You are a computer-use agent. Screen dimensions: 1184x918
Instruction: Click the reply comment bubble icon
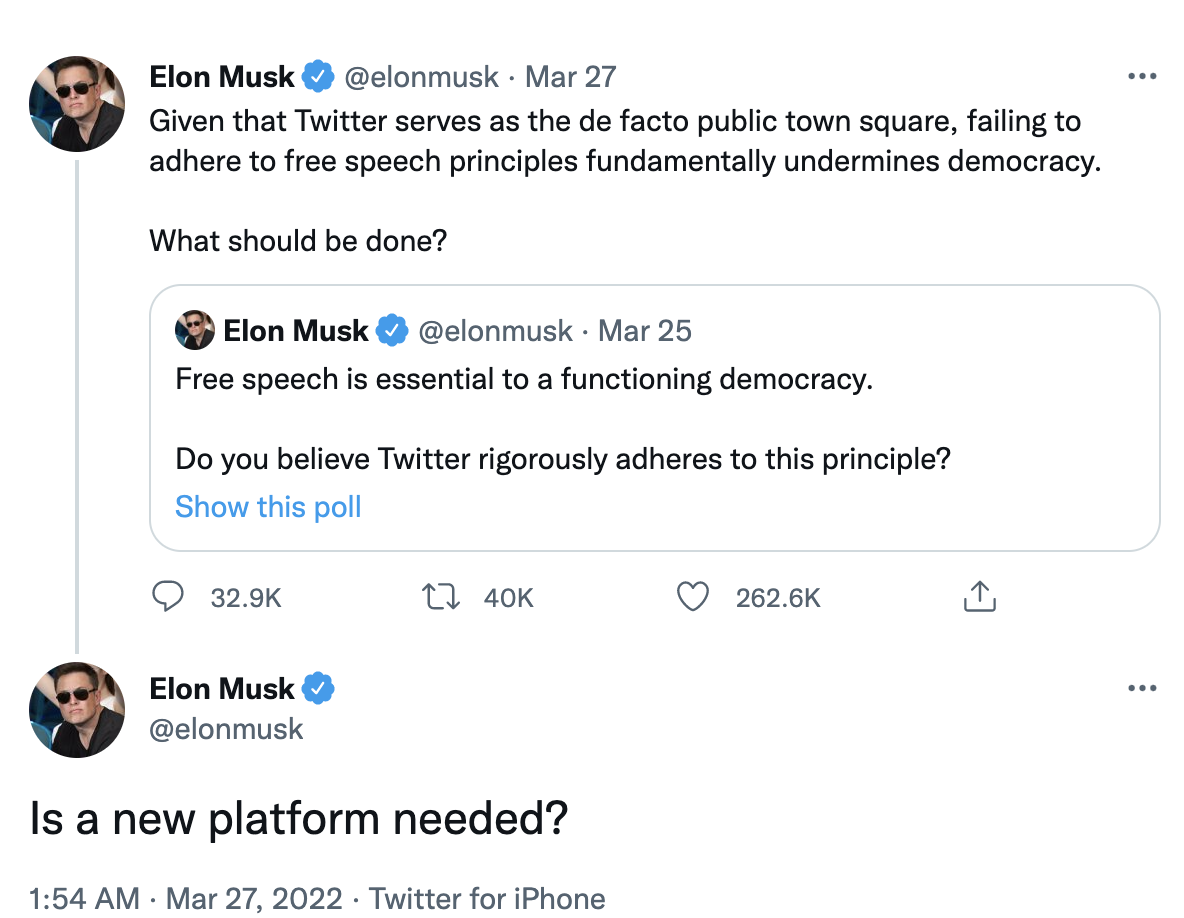(x=167, y=597)
